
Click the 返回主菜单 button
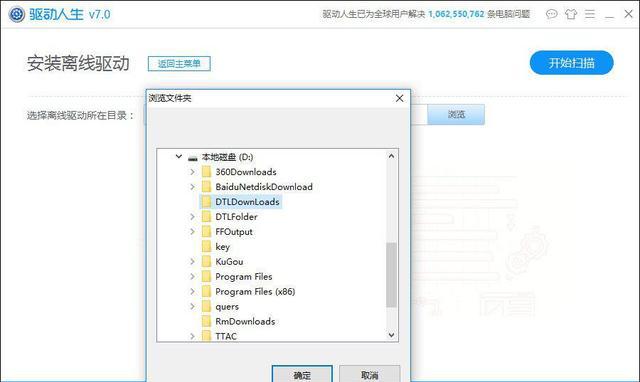tap(179, 64)
